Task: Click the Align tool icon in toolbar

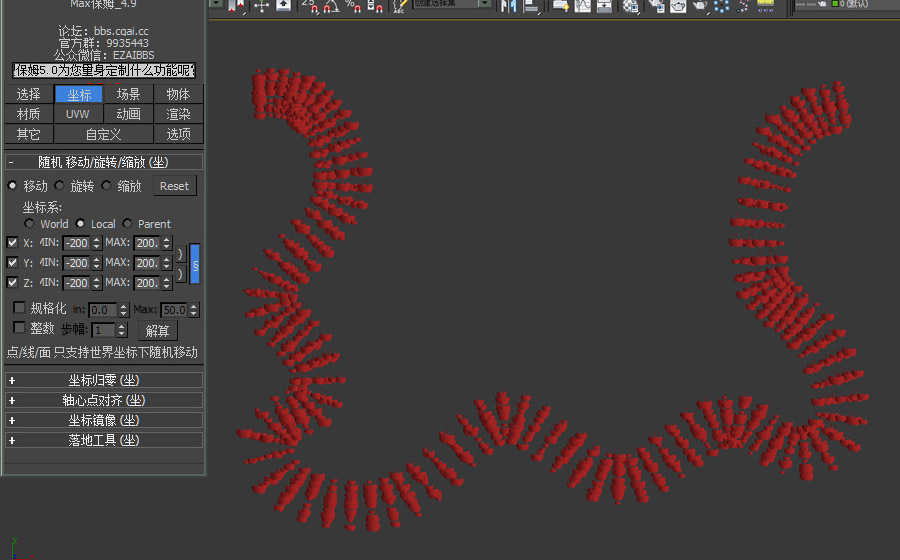Action: 530,6
